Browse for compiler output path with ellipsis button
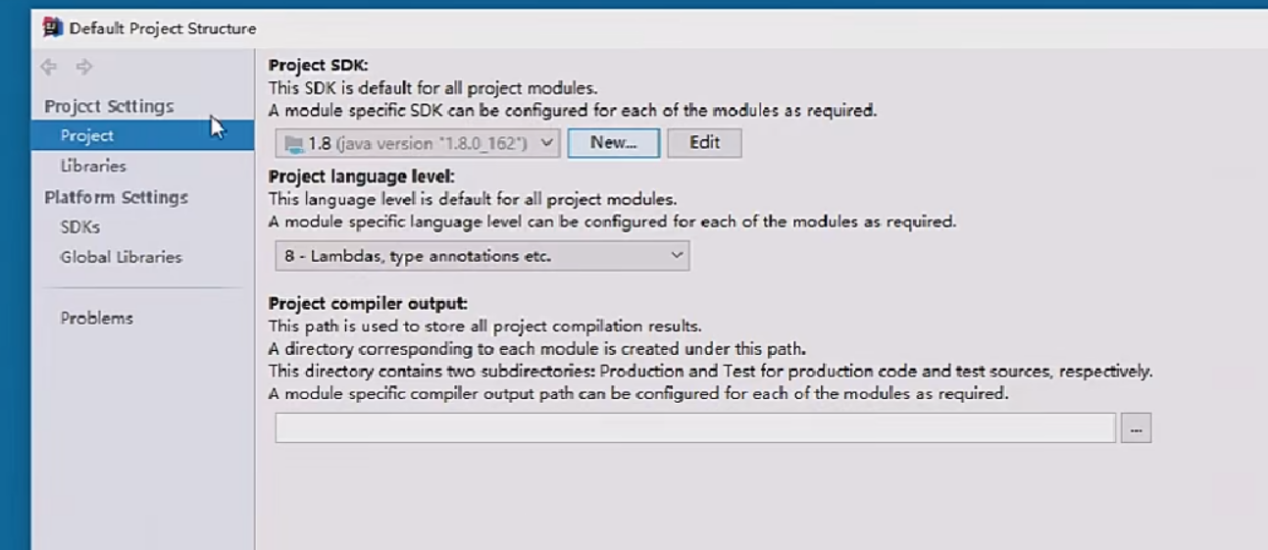The width and height of the screenshot is (1268, 550). (x=1136, y=428)
